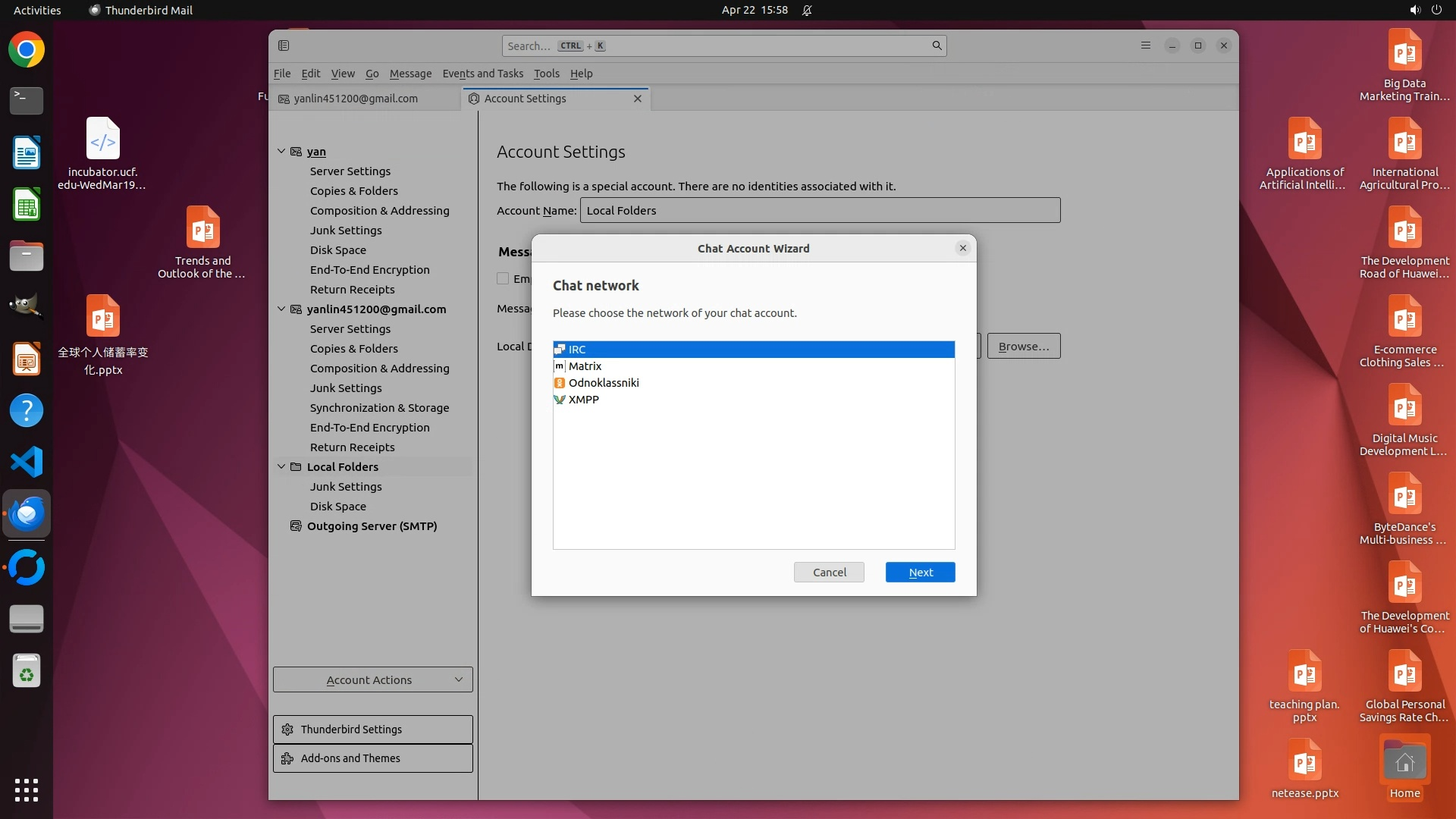Click the Outgoing Server SMTP icon
The height and width of the screenshot is (819, 1456).
pos(296,526)
